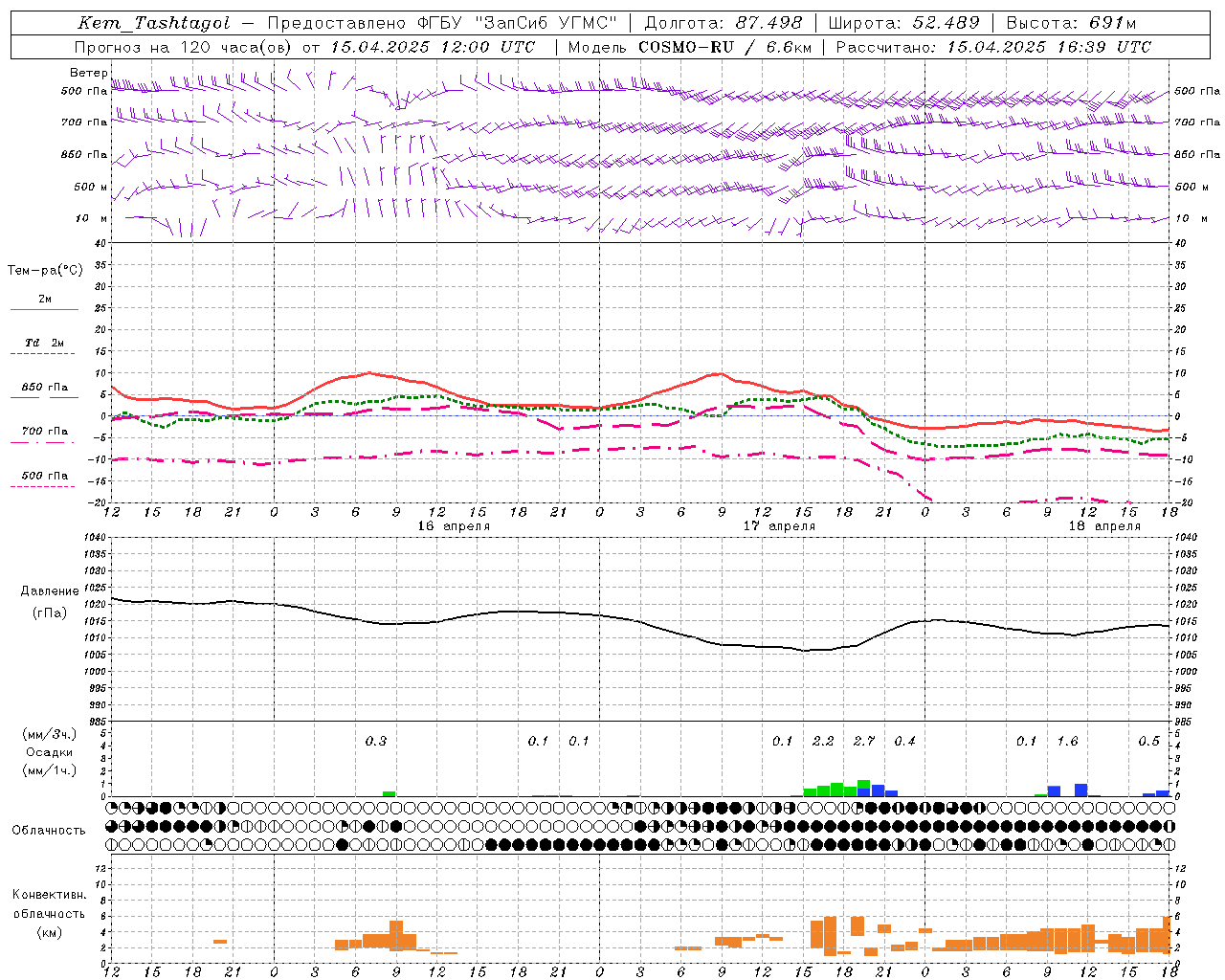Click the 'Облачность' cloud cover label
Image resolution: width=1225 pixels, height=980 pixels.
49,831
